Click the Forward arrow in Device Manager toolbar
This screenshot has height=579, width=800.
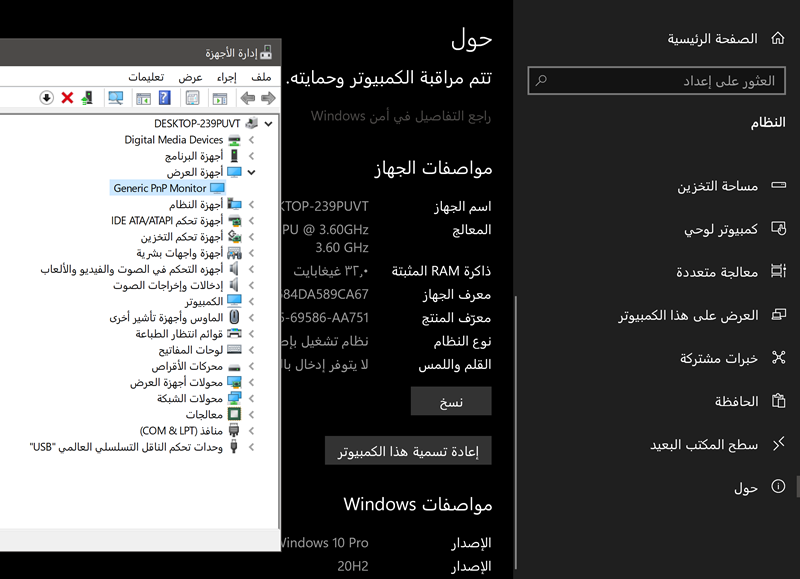pyautogui.click(x=268, y=98)
